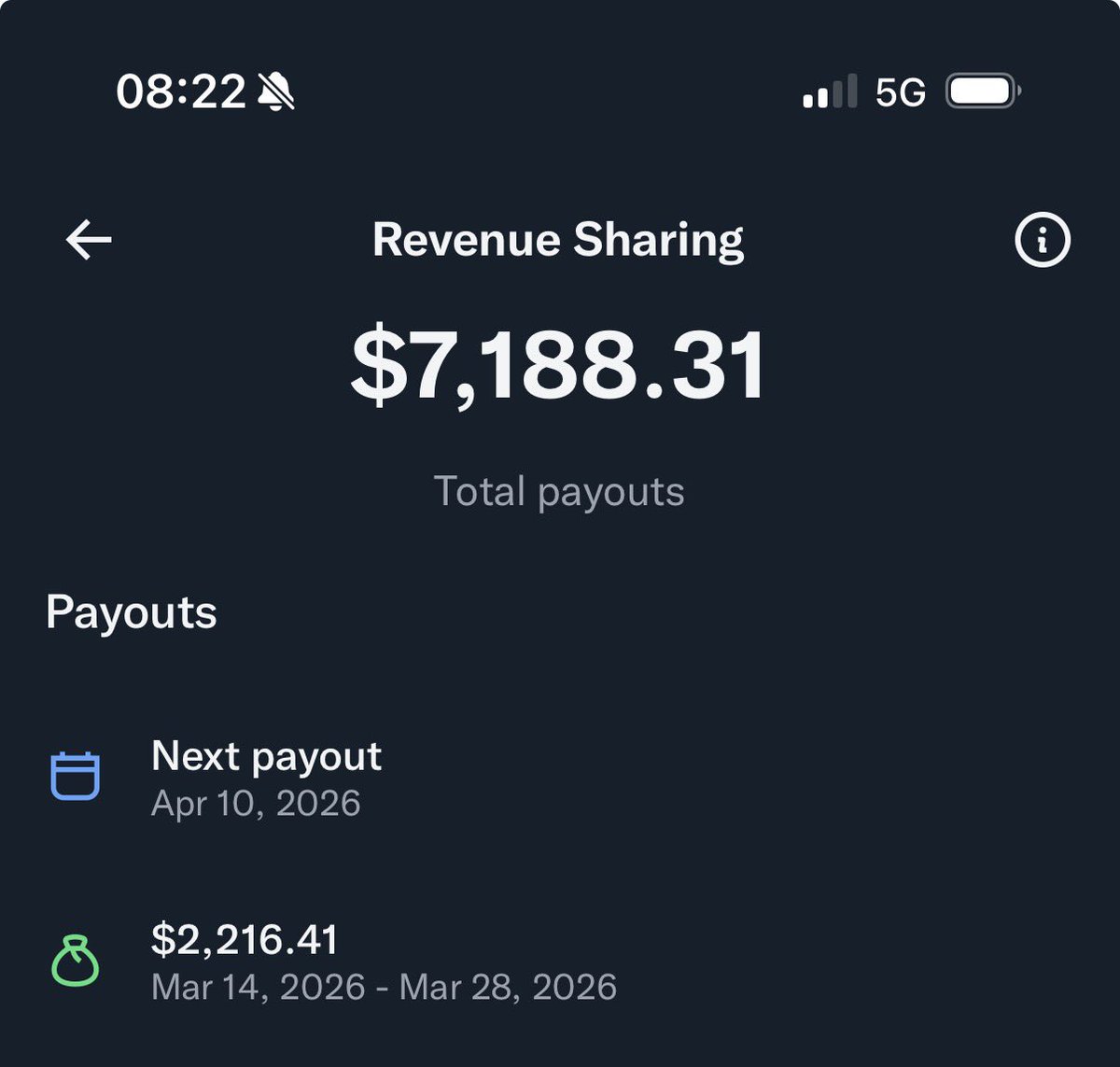Tap the cellular signal bars icon
The width and height of the screenshot is (1120, 1067).
(830, 92)
